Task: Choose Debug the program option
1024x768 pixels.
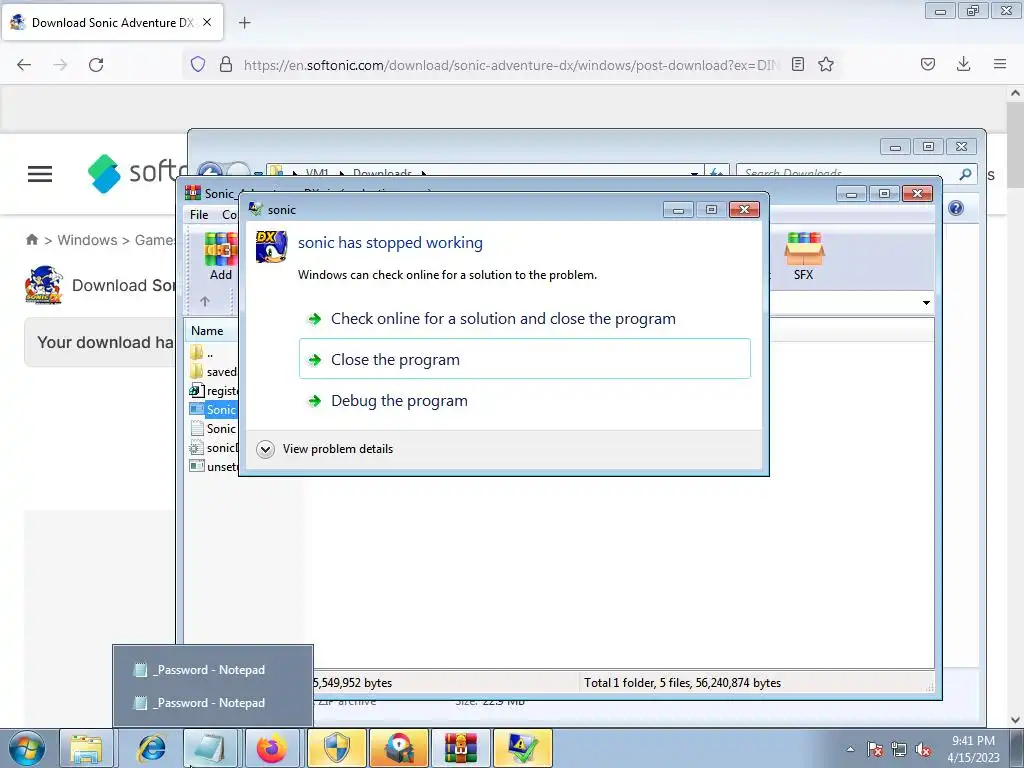Action: click(x=399, y=400)
